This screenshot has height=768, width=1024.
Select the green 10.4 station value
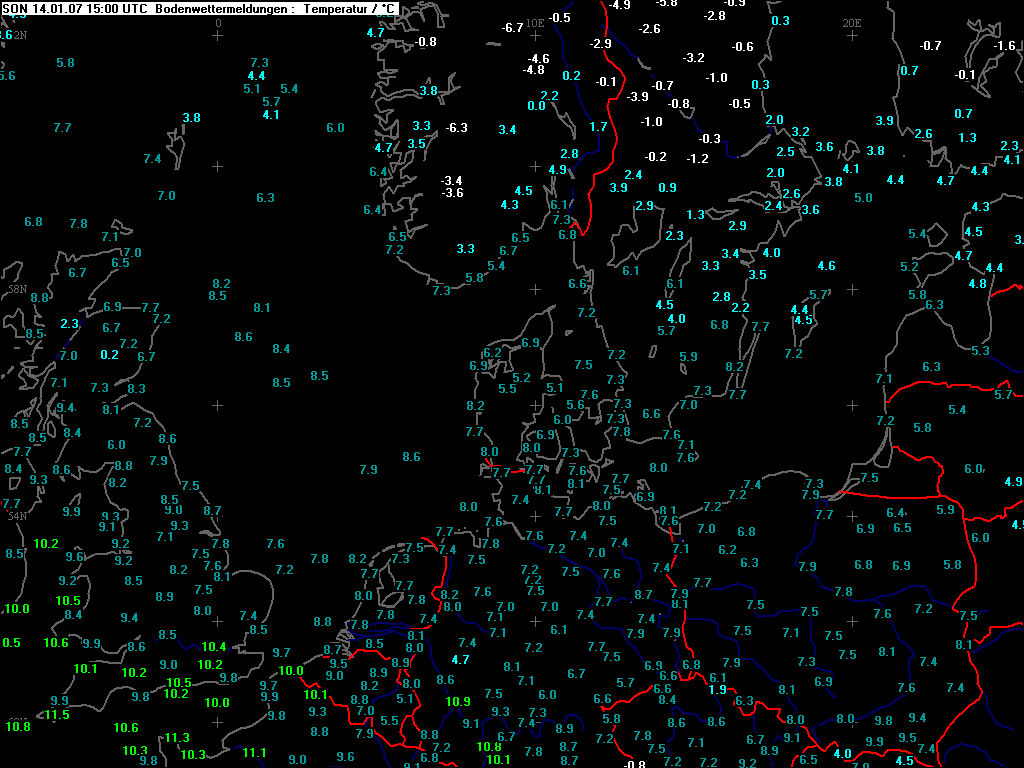coord(214,647)
